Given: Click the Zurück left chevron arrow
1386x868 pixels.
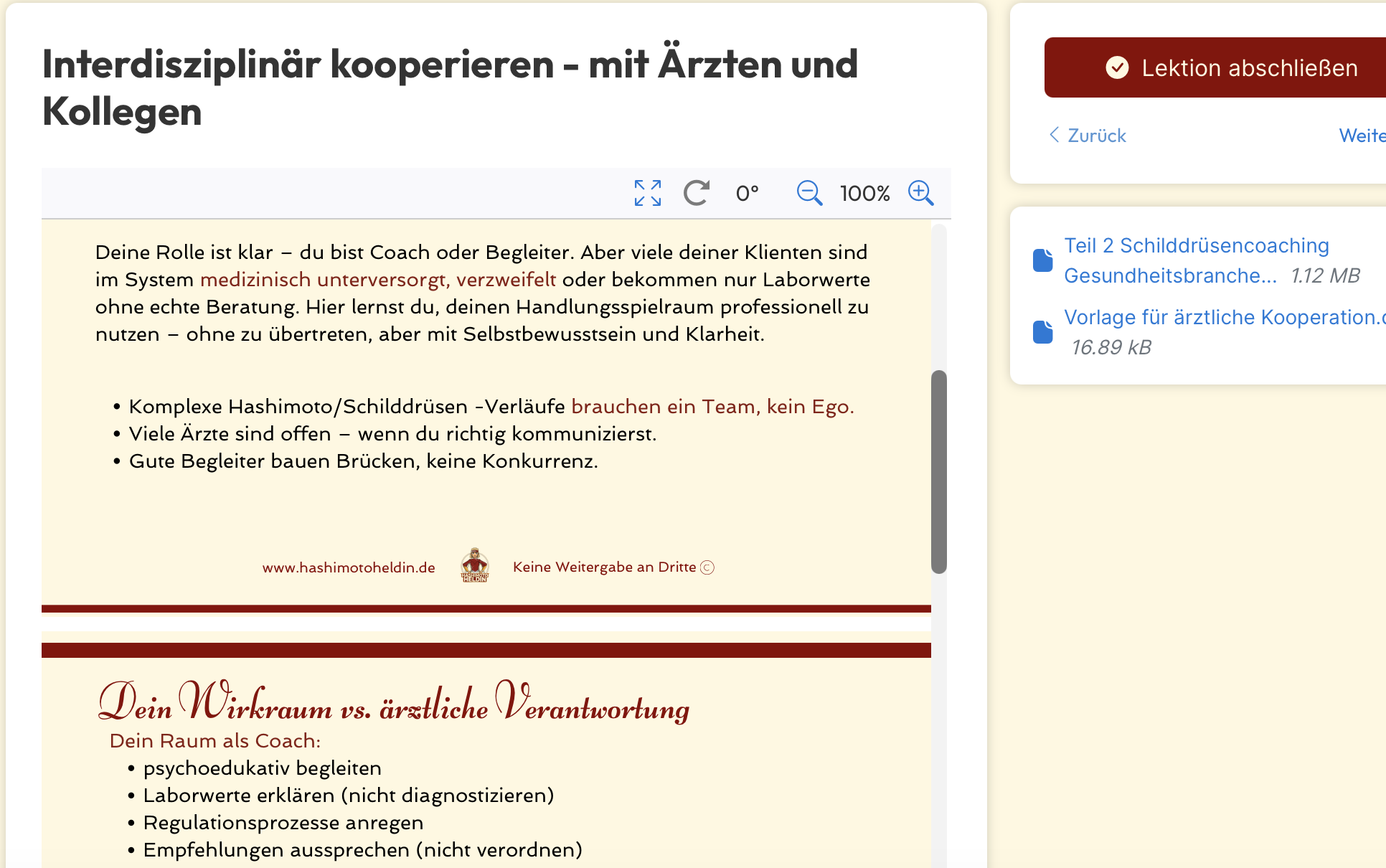Looking at the screenshot, I should click(1054, 135).
